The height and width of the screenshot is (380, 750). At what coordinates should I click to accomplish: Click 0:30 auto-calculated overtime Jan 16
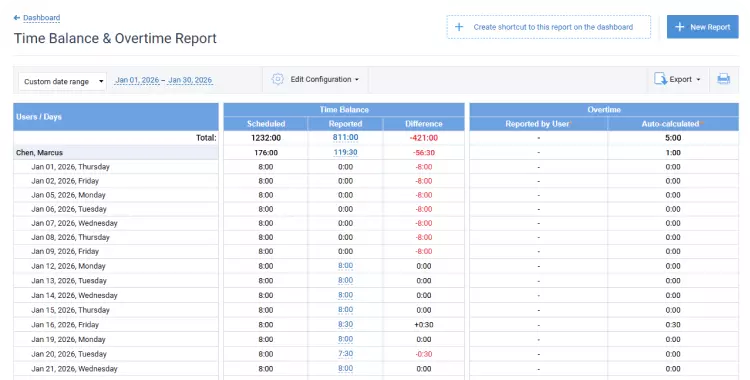click(x=673, y=325)
